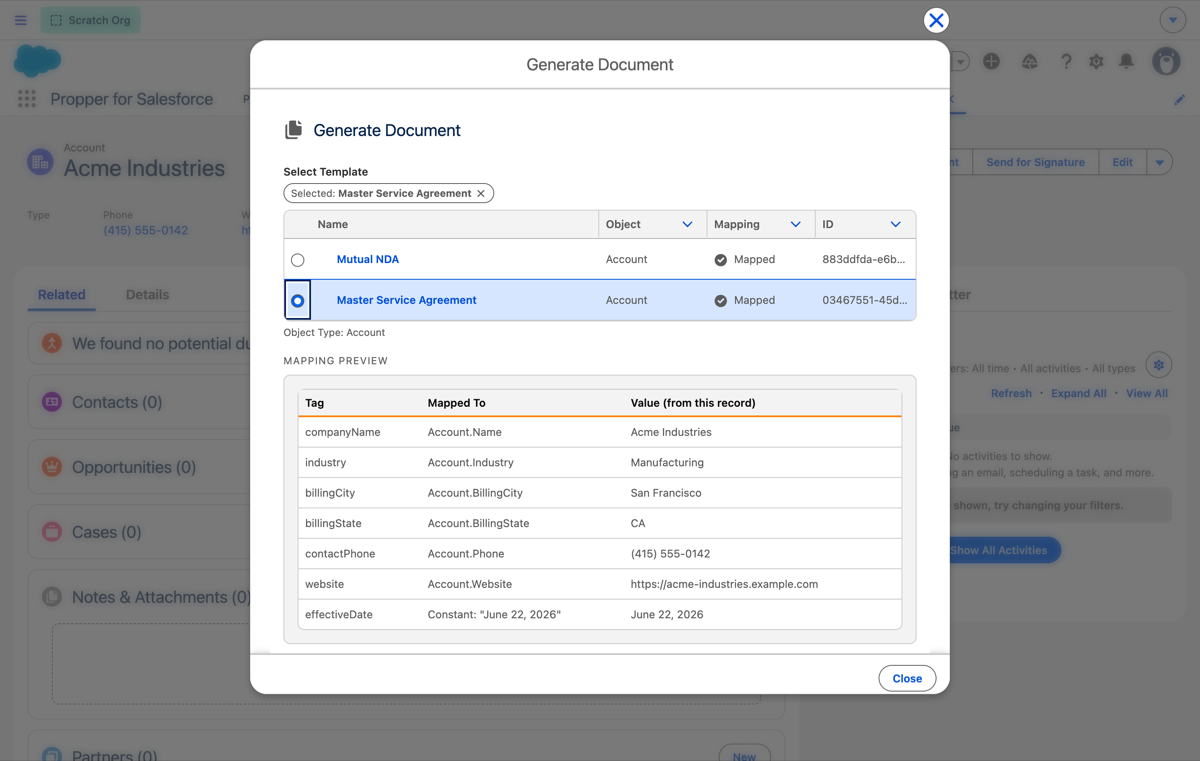Open the Setup gear icon
The height and width of the screenshot is (761, 1200).
[x=1096, y=61]
